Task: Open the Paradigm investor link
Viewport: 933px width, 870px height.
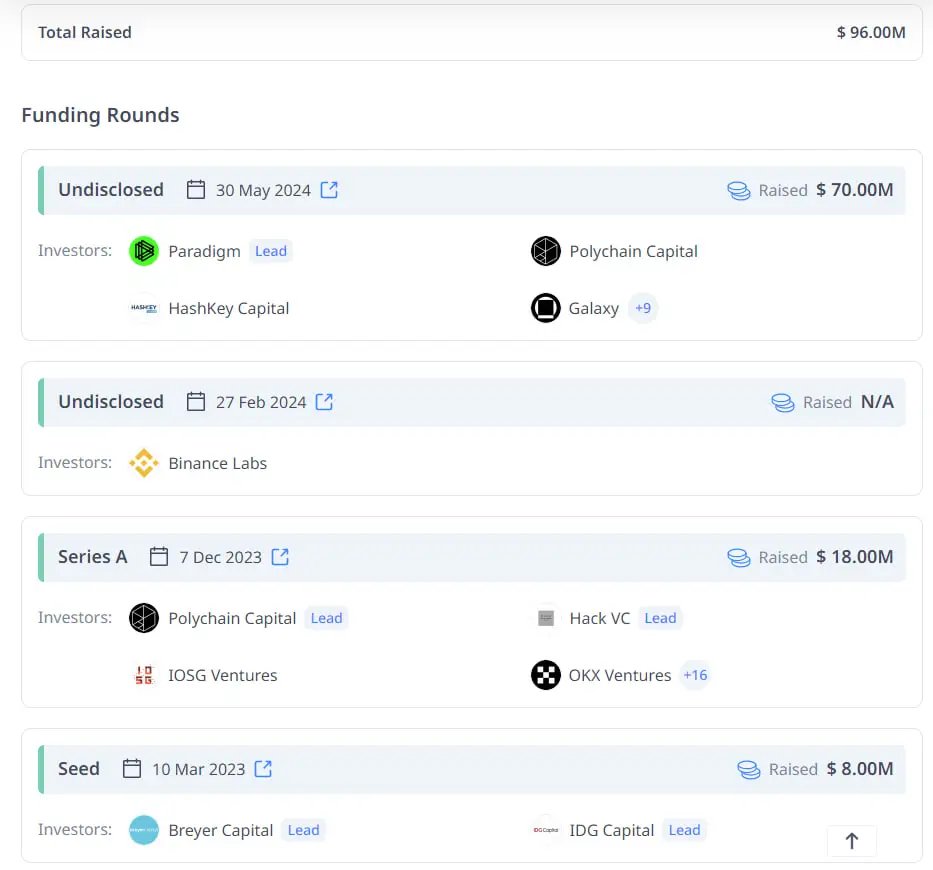Action: pos(204,252)
